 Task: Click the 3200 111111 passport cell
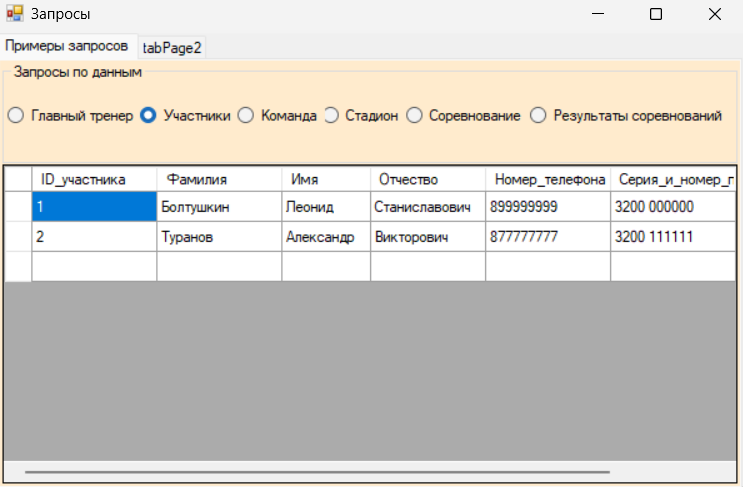coord(673,236)
